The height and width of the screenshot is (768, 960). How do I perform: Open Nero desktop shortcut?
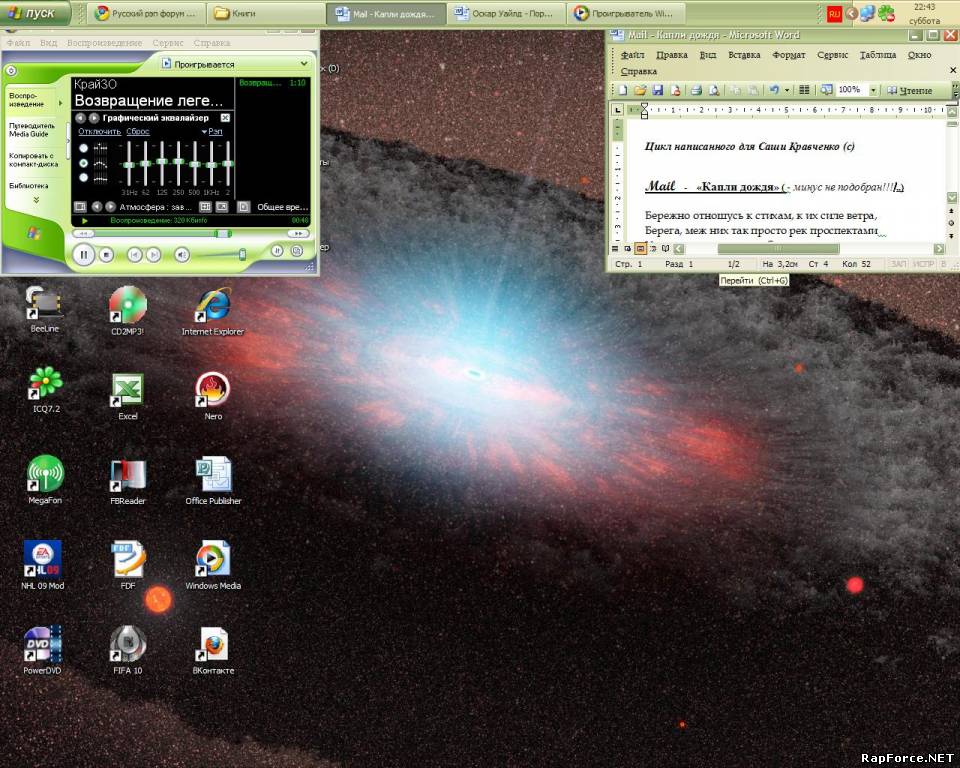tap(213, 396)
